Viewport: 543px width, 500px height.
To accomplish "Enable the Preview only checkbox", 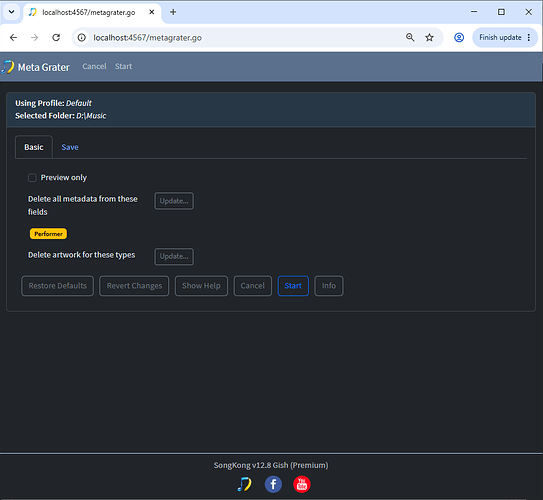I will [32, 178].
